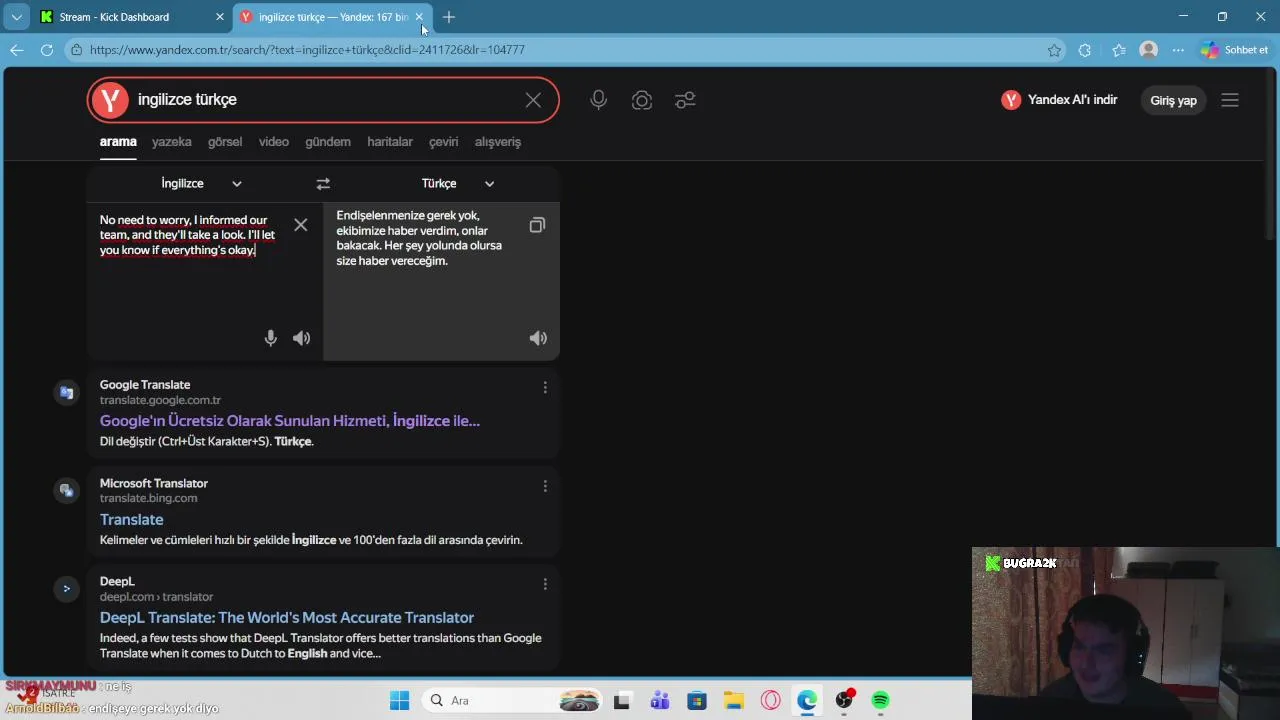
Task: Open the Translate link from Microsoft
Action: [x=131, y=520]
